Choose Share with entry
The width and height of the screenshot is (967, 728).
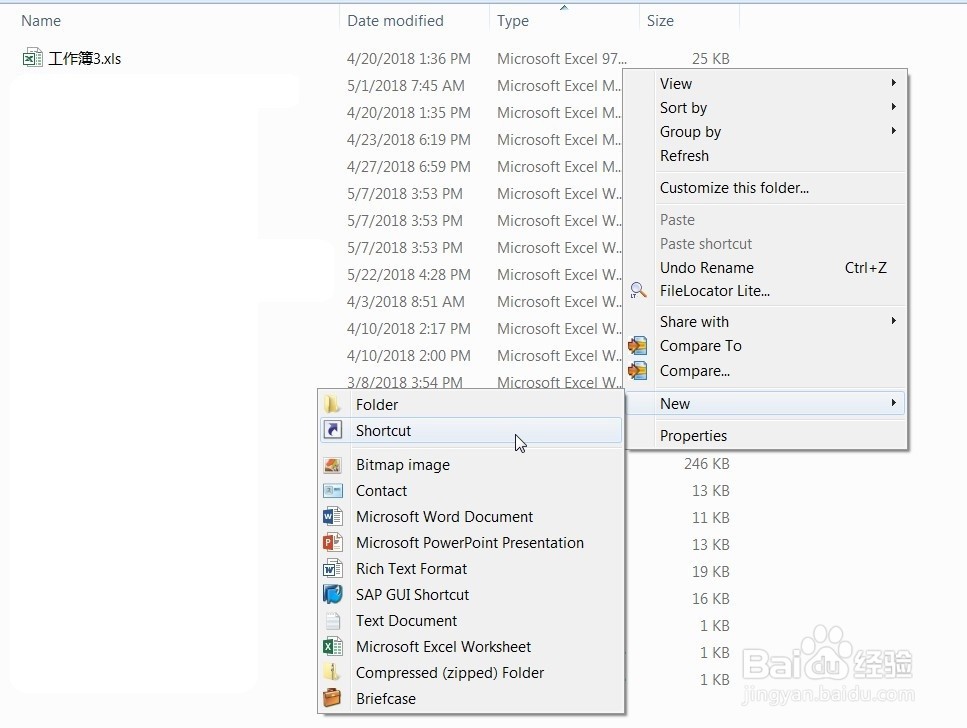tap(766, 321)
